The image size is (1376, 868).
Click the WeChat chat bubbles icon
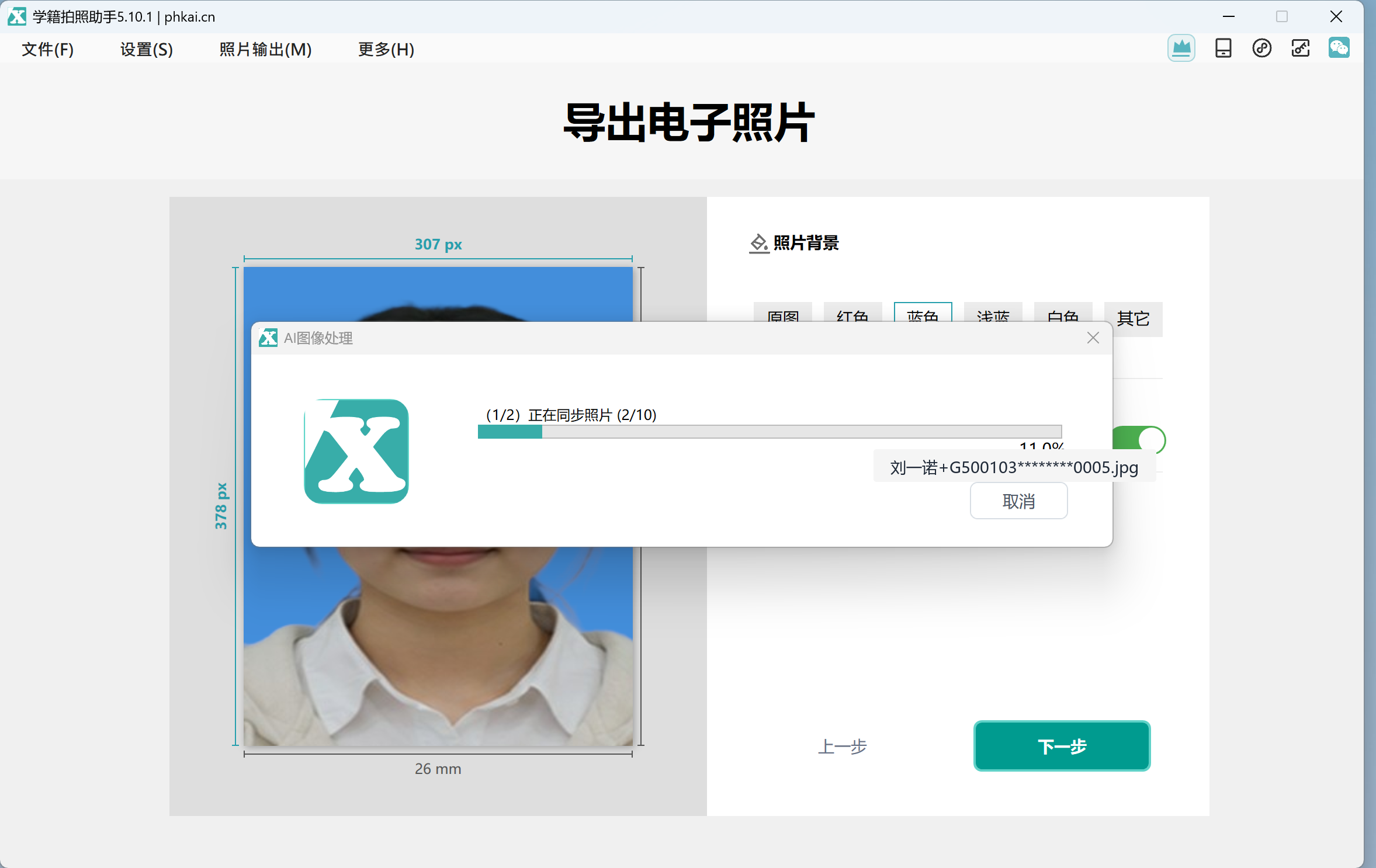click(x=1339, y=48)
